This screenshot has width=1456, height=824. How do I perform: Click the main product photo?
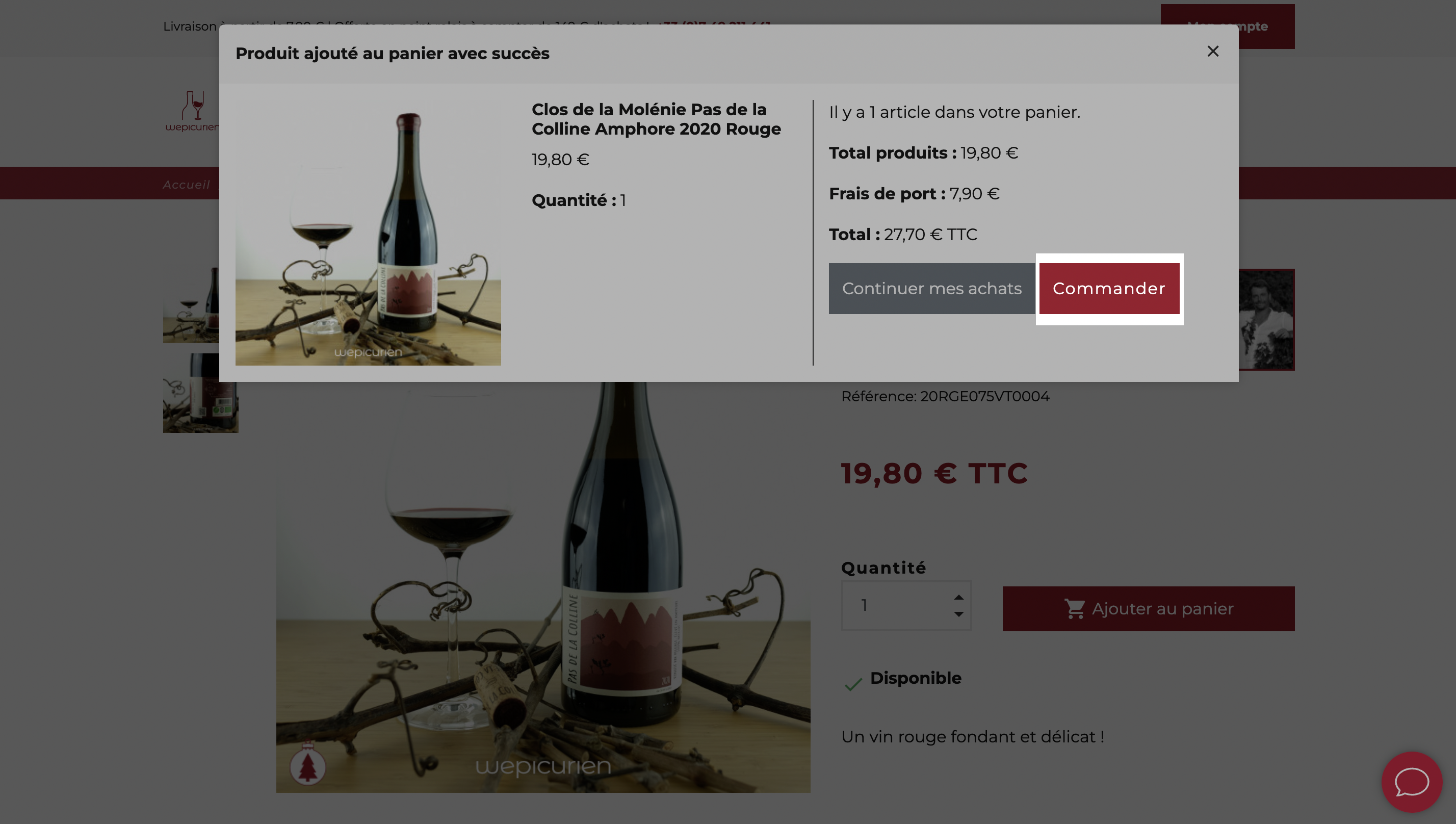(543, 587)
